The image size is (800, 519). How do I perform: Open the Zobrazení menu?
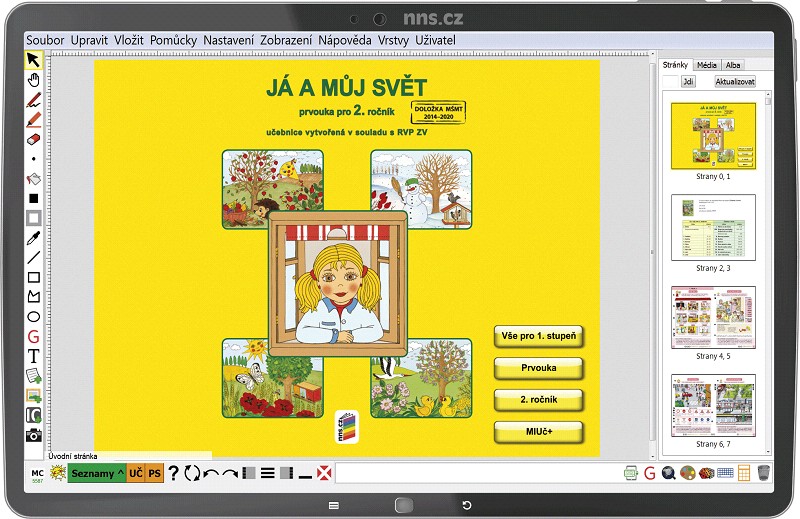[x=286, y=40]
